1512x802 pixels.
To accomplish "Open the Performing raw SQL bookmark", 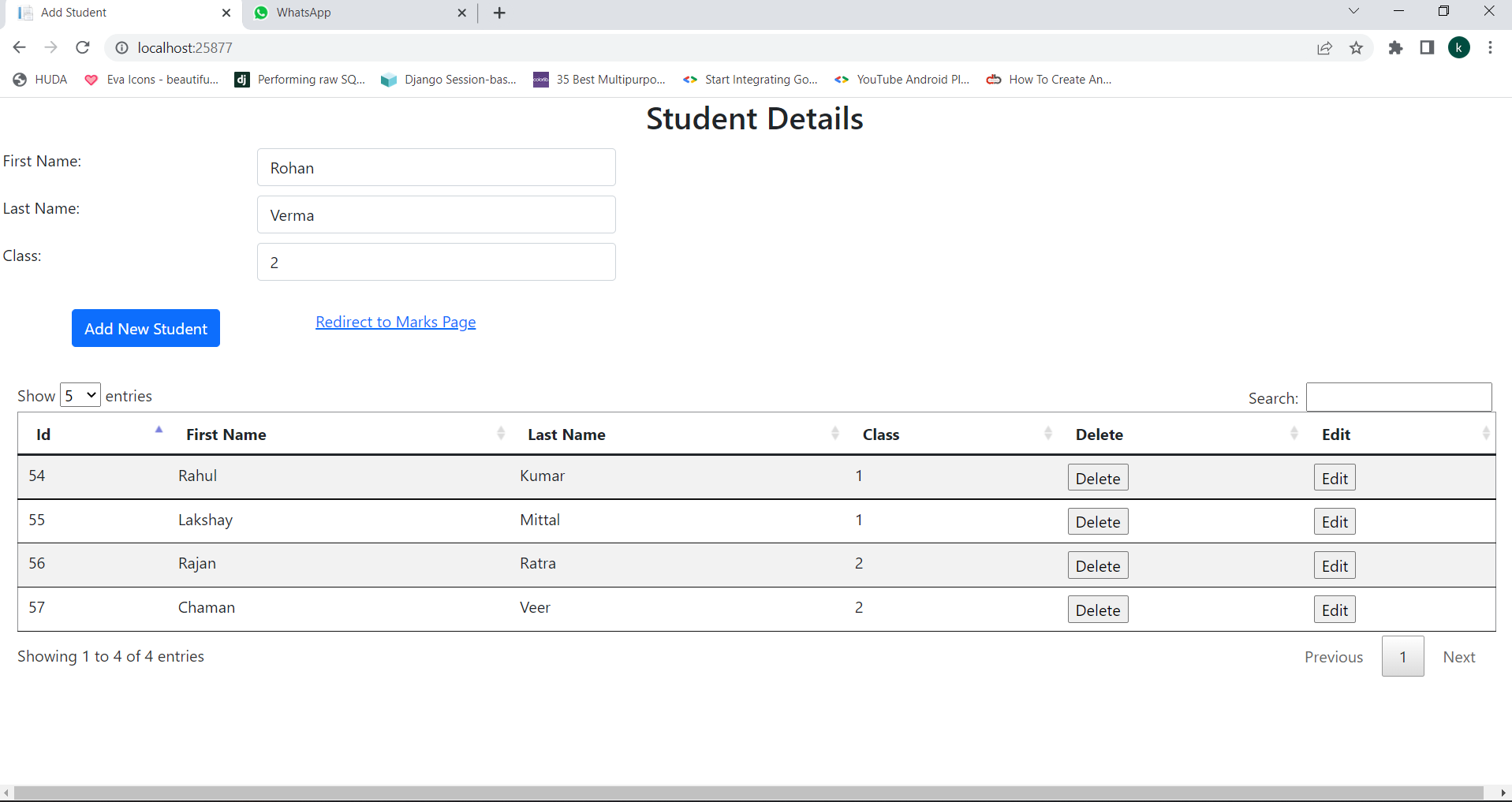I will coord(301,80).
